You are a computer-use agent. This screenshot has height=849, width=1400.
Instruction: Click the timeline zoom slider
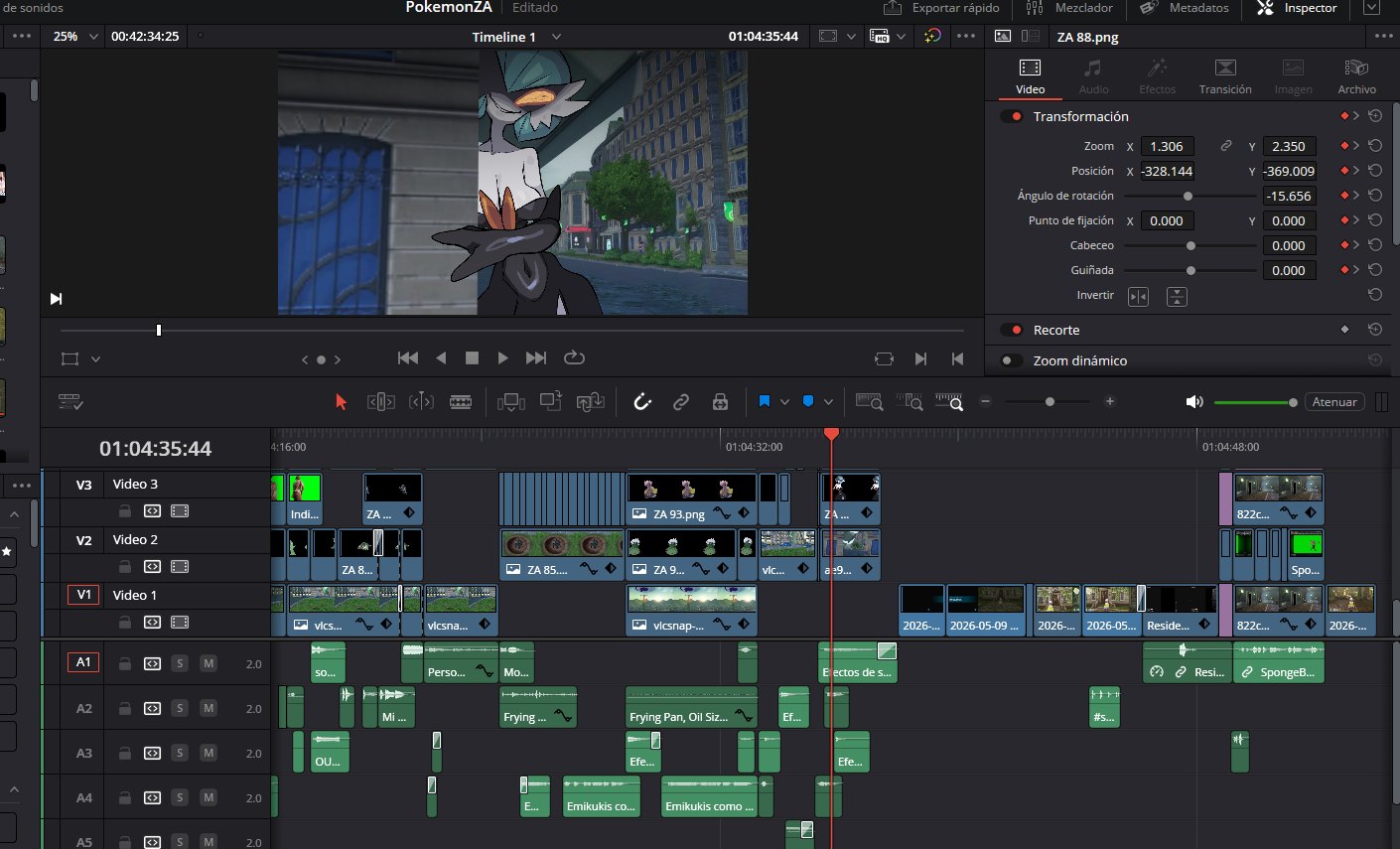(x=1049, y=401)
